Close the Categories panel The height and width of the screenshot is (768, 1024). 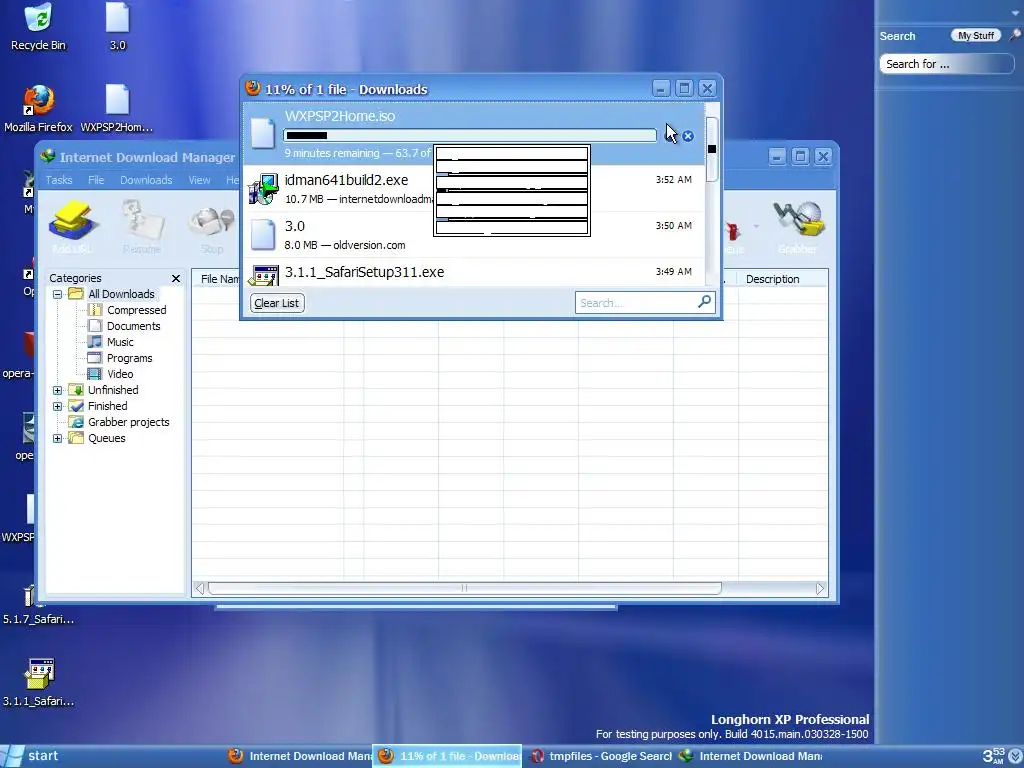(x=176, y=278)
